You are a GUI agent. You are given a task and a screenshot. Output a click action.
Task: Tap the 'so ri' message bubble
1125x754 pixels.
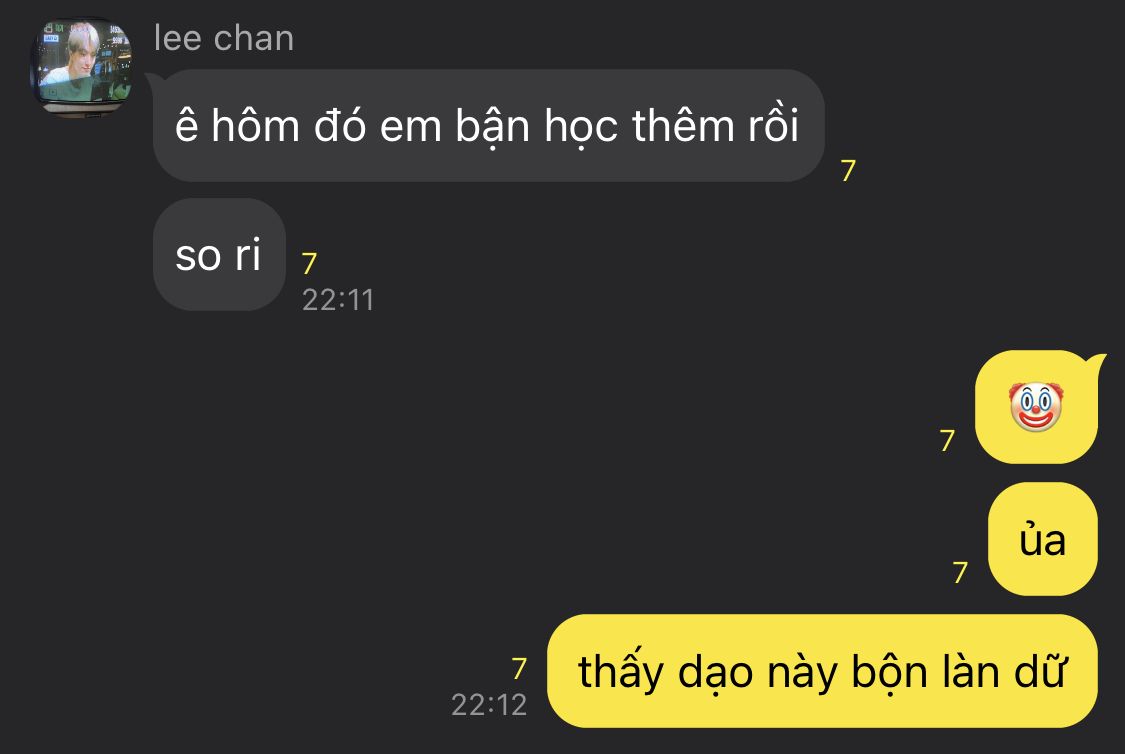tap(219, 255)
